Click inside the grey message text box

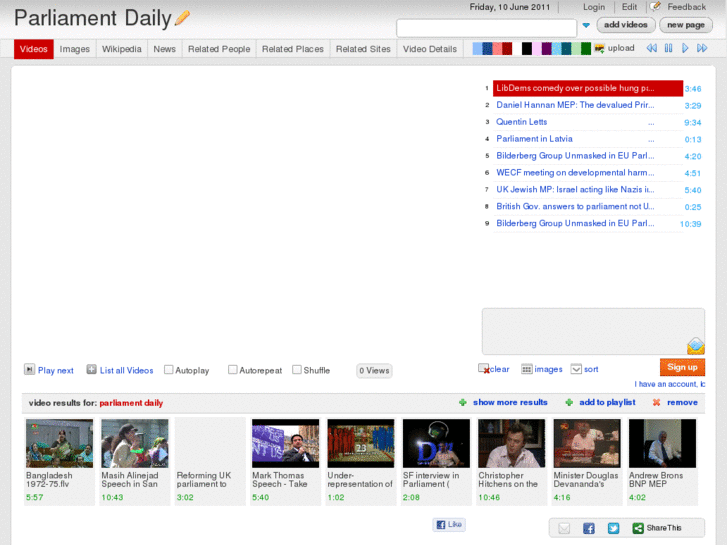coord(593,331)
